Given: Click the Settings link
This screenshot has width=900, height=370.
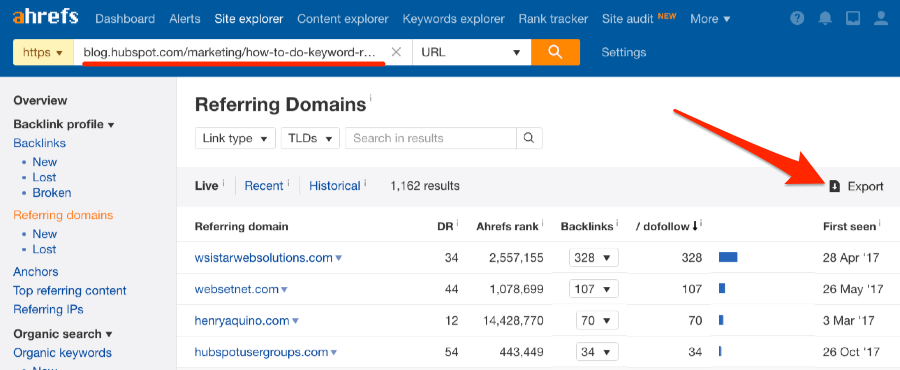Looking at the screenshot, I should point(623,52).
